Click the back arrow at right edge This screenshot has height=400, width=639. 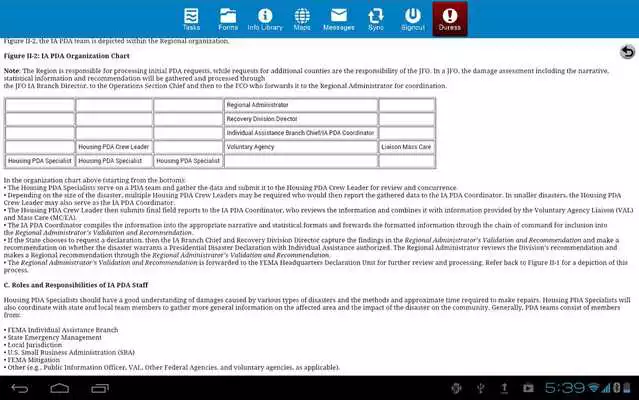pos(626,52)
